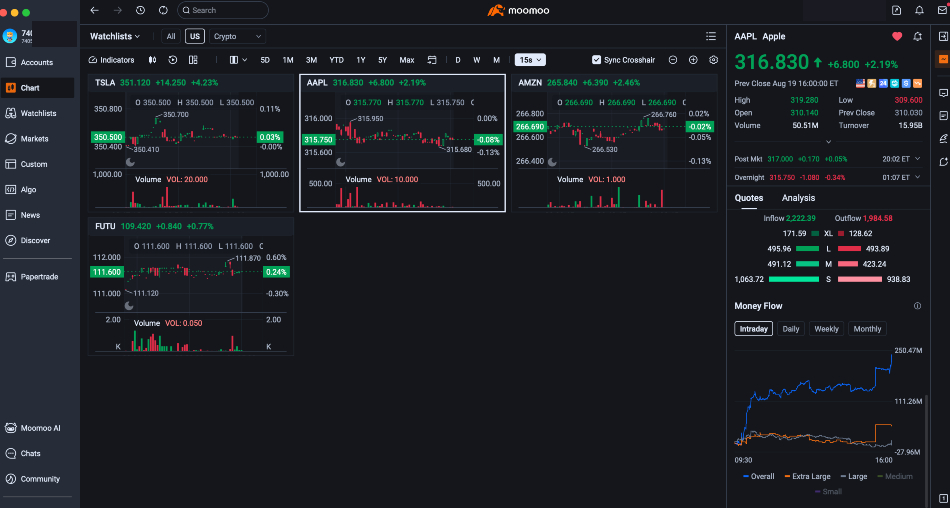Zoom out charts with minus icon
The width and height of the screenshot is (950, 508).
[x=673, y=60]
